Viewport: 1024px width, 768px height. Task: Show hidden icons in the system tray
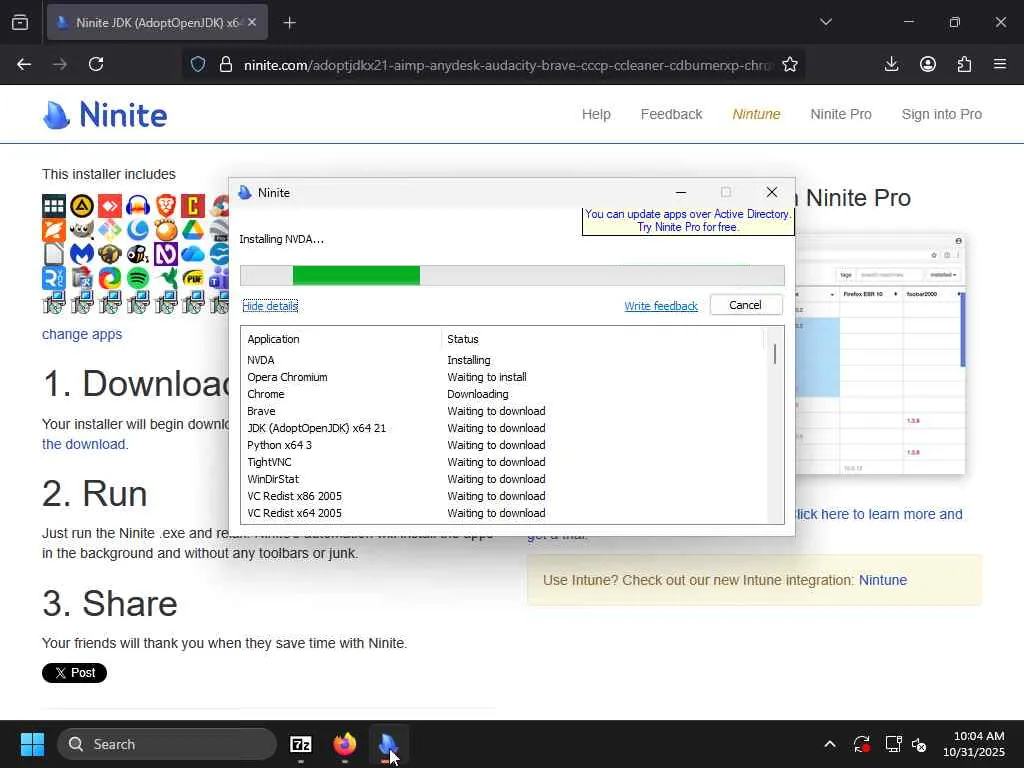click(x=830, y=744)
